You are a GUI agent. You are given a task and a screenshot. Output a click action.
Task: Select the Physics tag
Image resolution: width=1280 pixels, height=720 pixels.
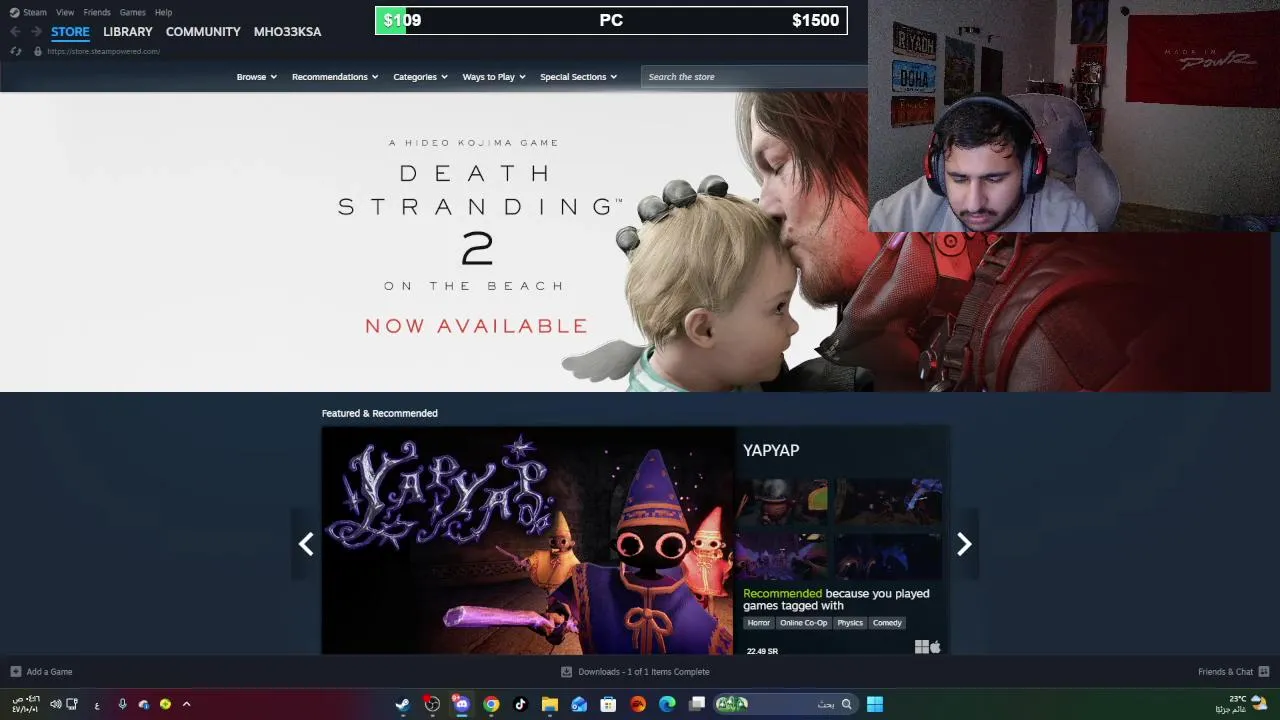[x=850, y=623]
